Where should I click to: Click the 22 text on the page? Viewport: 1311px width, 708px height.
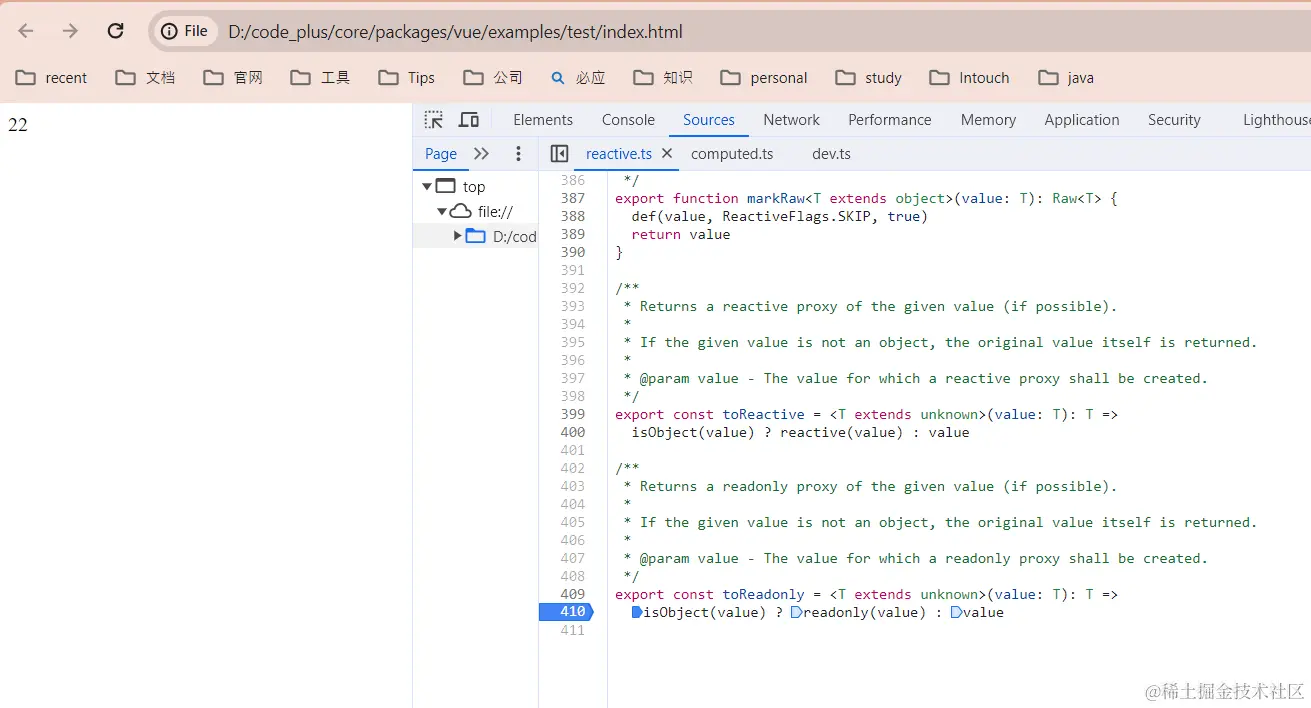[x=18, y=125]
